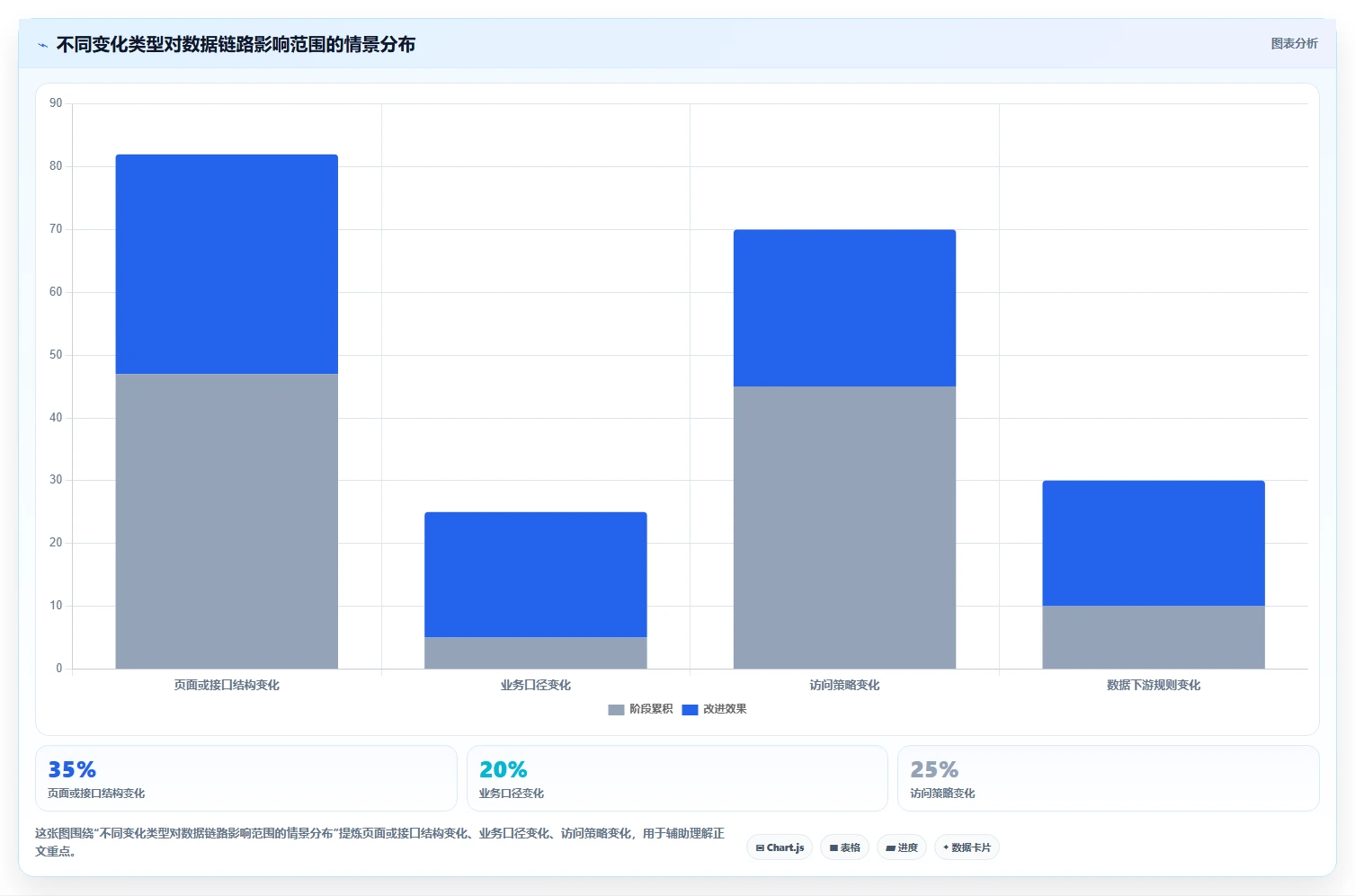1355x896 pixels.
Task: Toggle the 阶段累积 legend entry
Action: pos(640,709)
